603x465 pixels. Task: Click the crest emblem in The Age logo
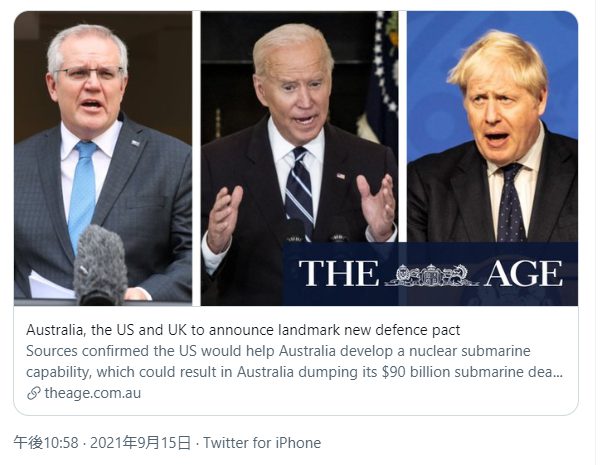tap(431, 275)
